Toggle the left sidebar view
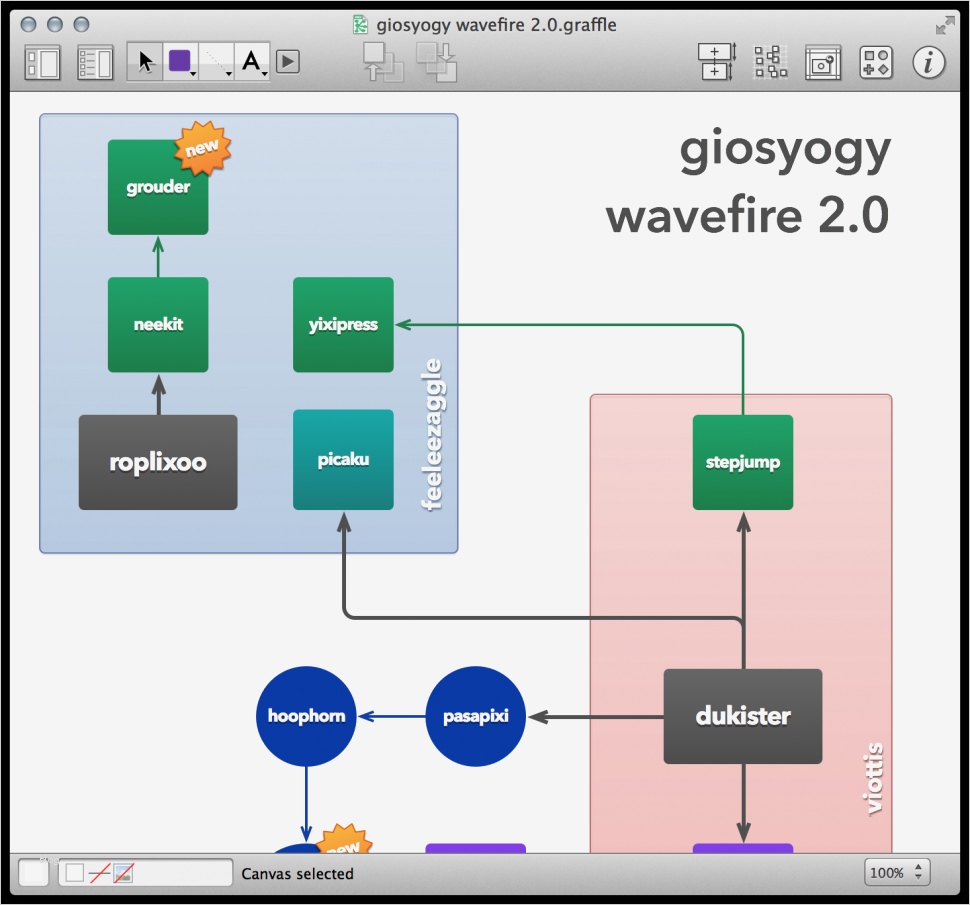 (x=41, y=62)
